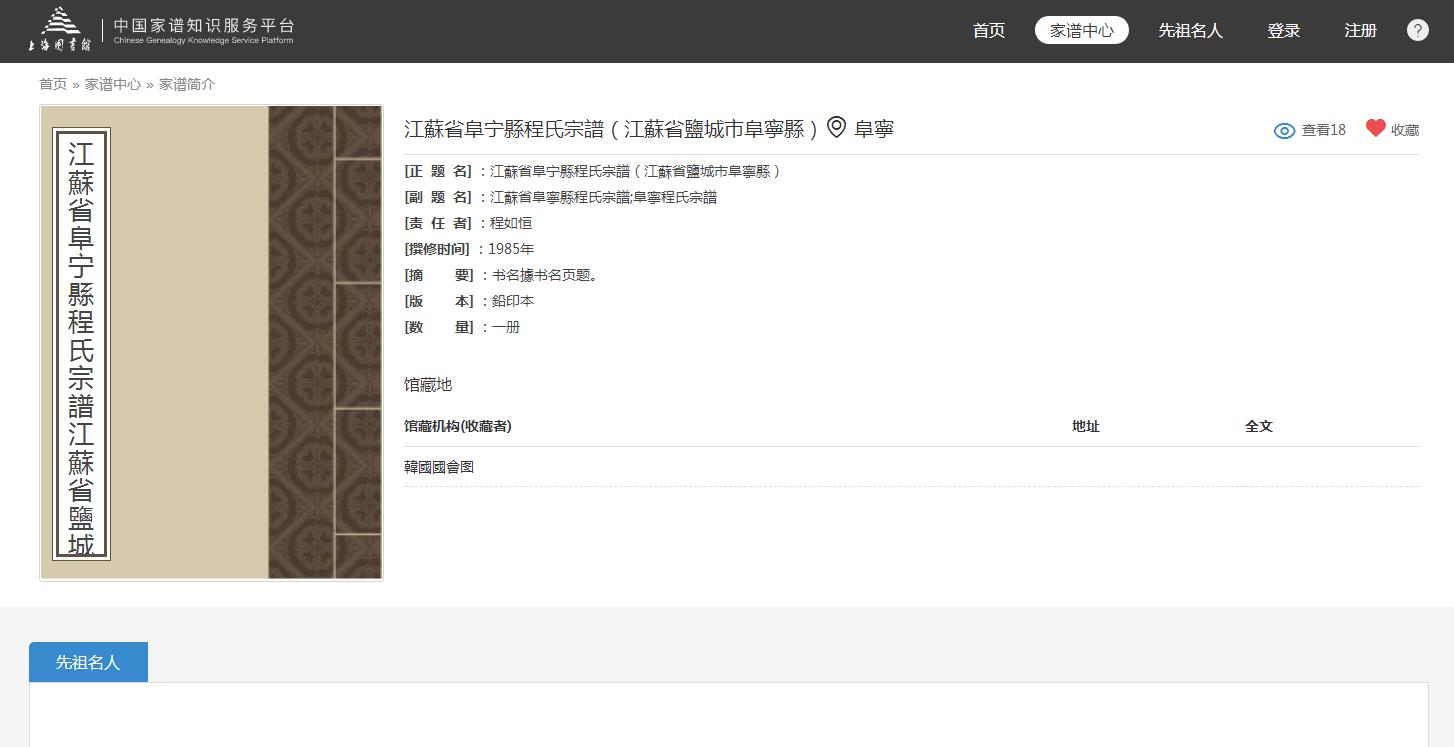Screen dimensions: 1454x747
Task: Click the eye view-count icon
Action: pos(1284,130)
